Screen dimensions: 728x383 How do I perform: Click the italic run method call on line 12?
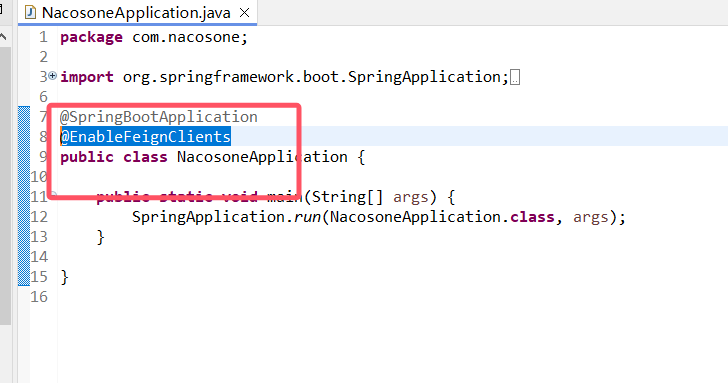(x=307, y=217)
